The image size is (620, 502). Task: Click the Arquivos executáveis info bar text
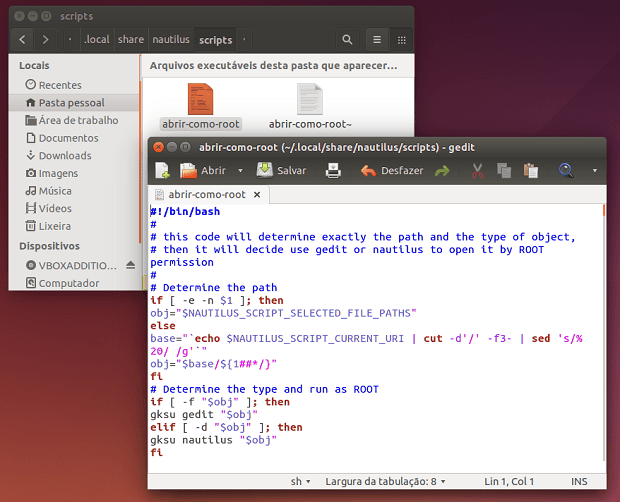click(x=273, y=66)
